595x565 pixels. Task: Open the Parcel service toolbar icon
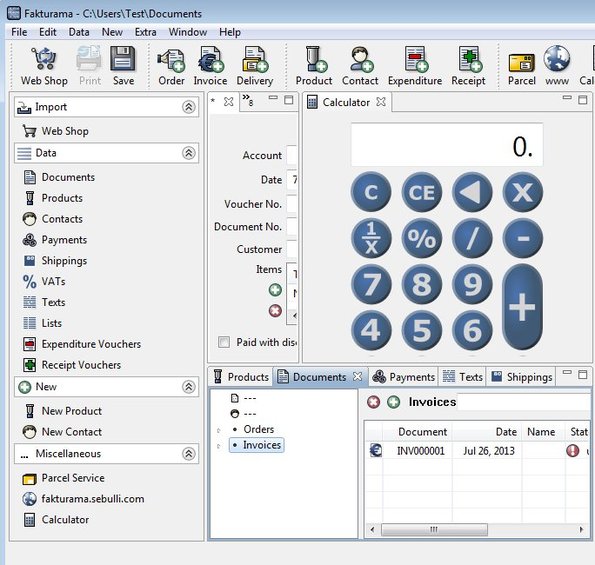click(521, 66)
